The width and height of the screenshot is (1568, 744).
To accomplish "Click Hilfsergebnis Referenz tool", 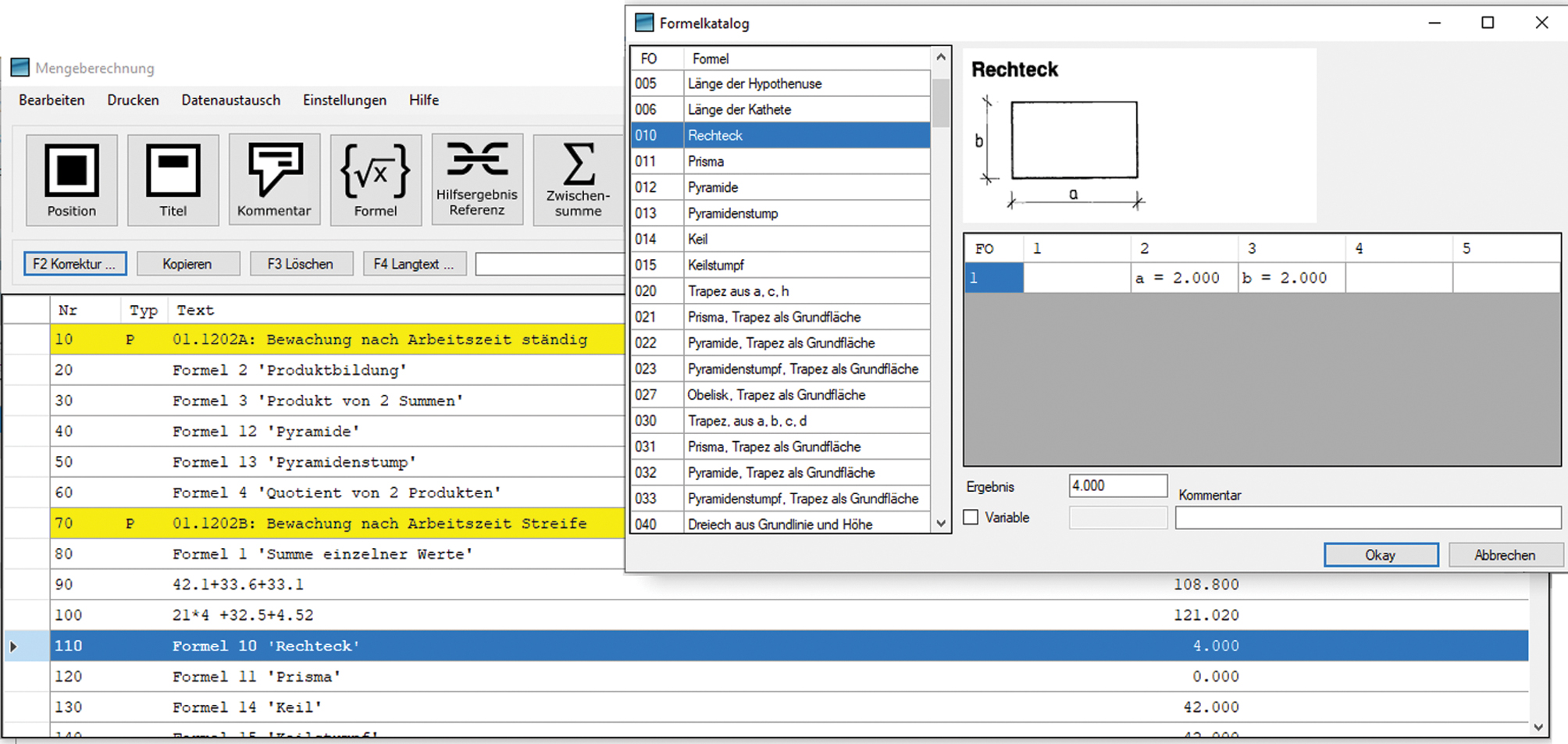I will (477, 180).
